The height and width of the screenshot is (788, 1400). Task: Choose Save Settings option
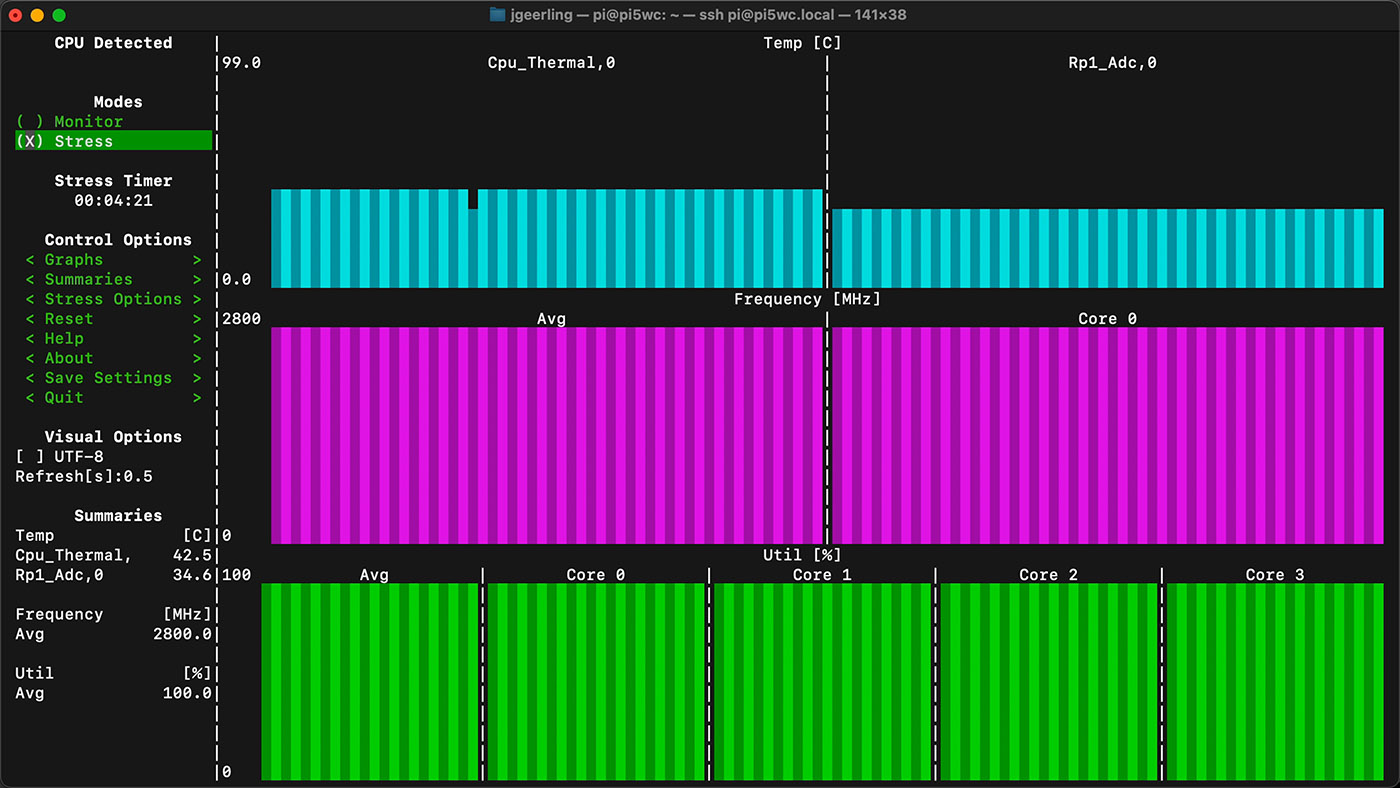[x=113, y=378]
